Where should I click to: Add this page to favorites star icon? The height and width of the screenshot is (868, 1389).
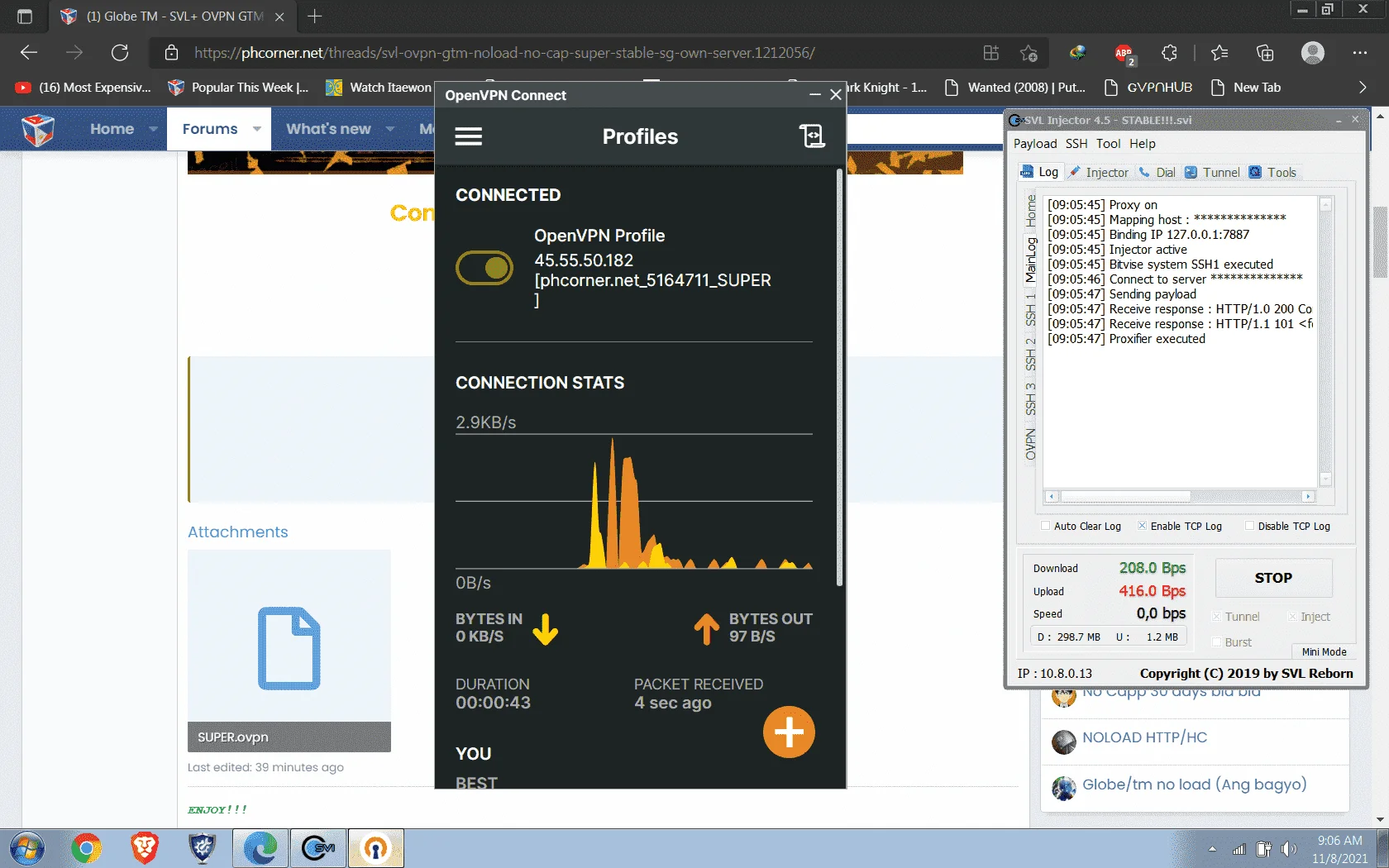click(1029, 53)
